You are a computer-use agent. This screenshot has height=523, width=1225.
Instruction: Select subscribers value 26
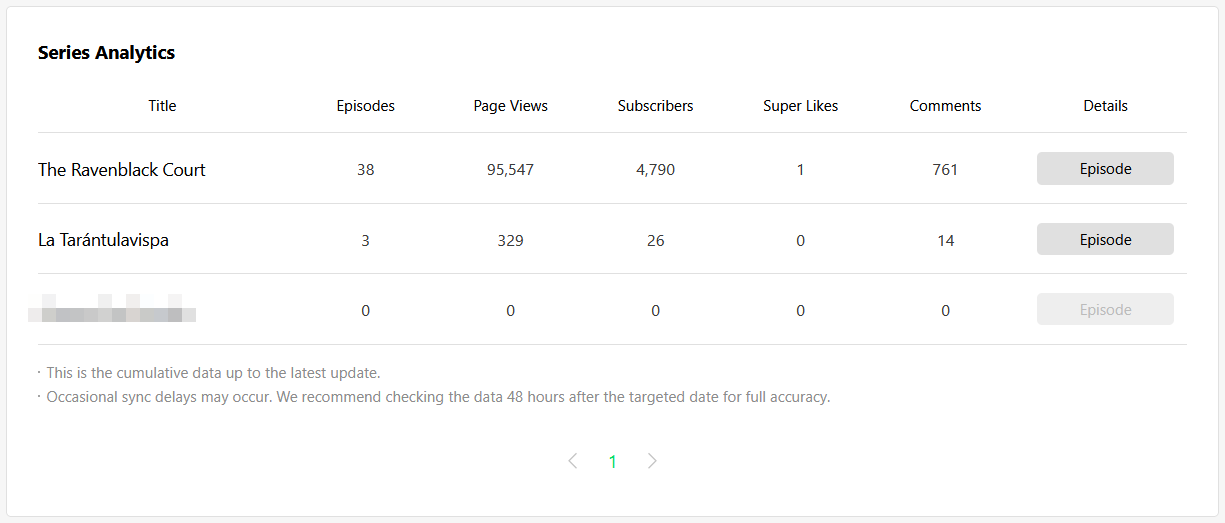[x=656, y=241]
